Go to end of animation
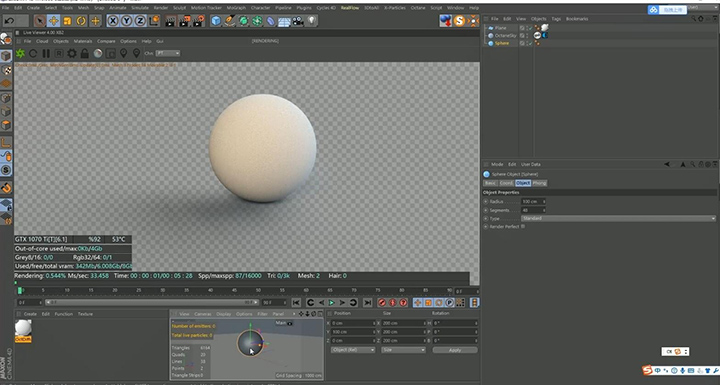Screen dimensions: 720x385 click(367, 302)
